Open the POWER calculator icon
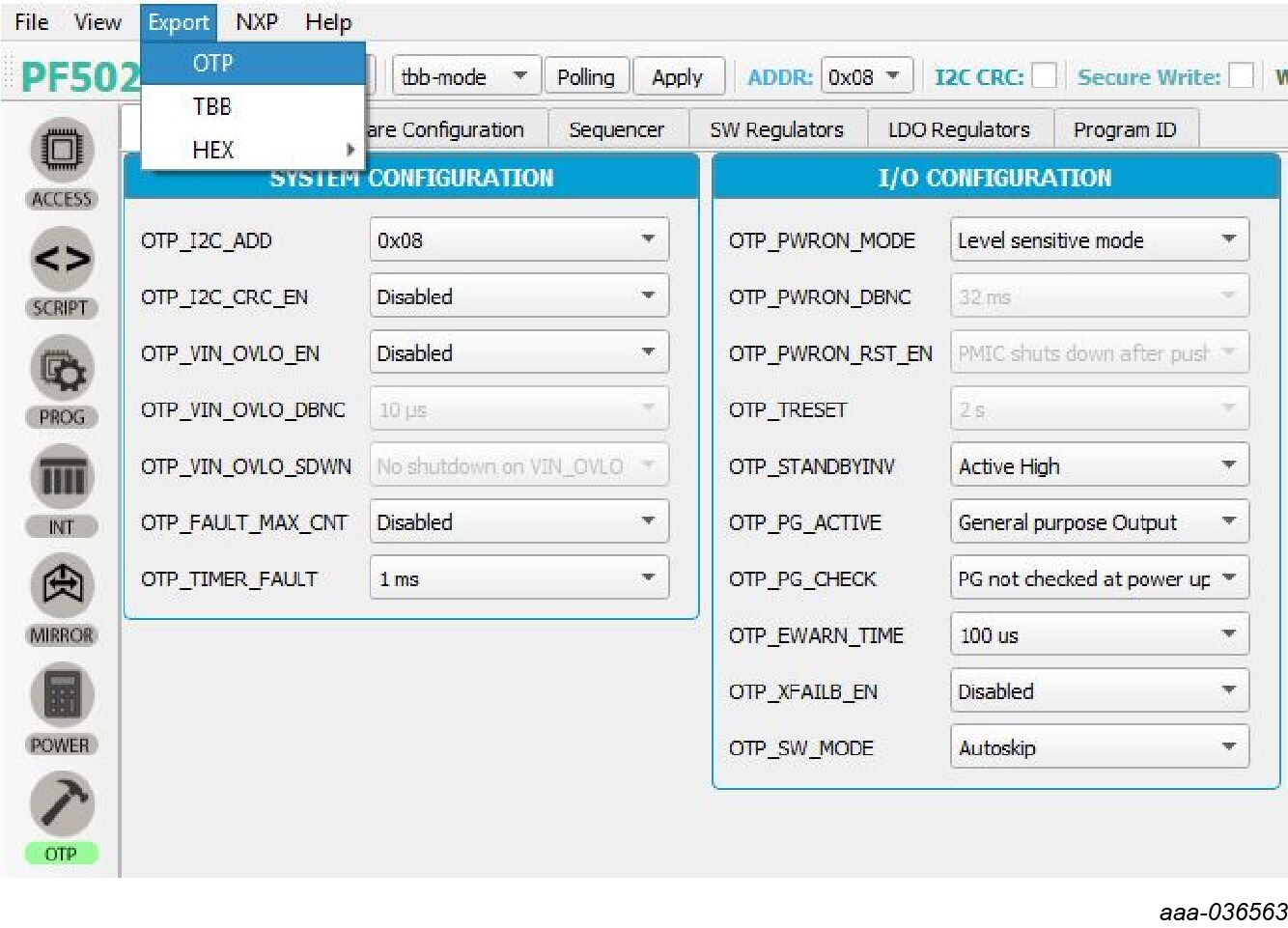Image resolution: width=1288 pixels, height=928 pixels. 62,695
